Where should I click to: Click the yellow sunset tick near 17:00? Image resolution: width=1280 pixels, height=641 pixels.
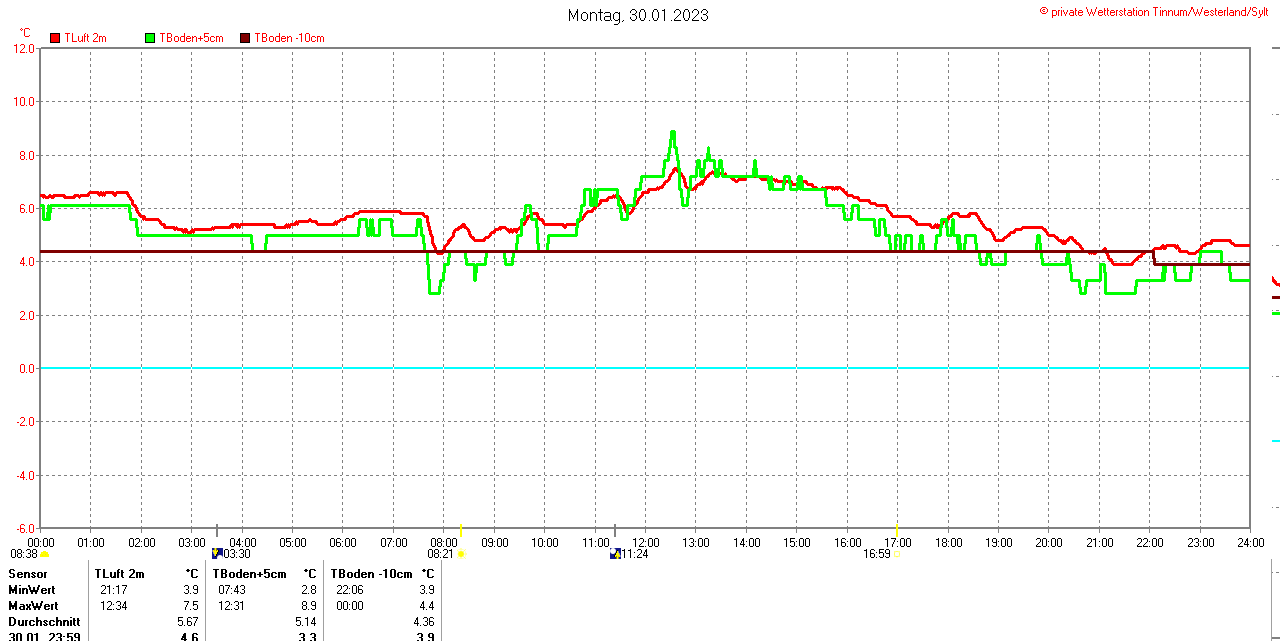(896, 529)
